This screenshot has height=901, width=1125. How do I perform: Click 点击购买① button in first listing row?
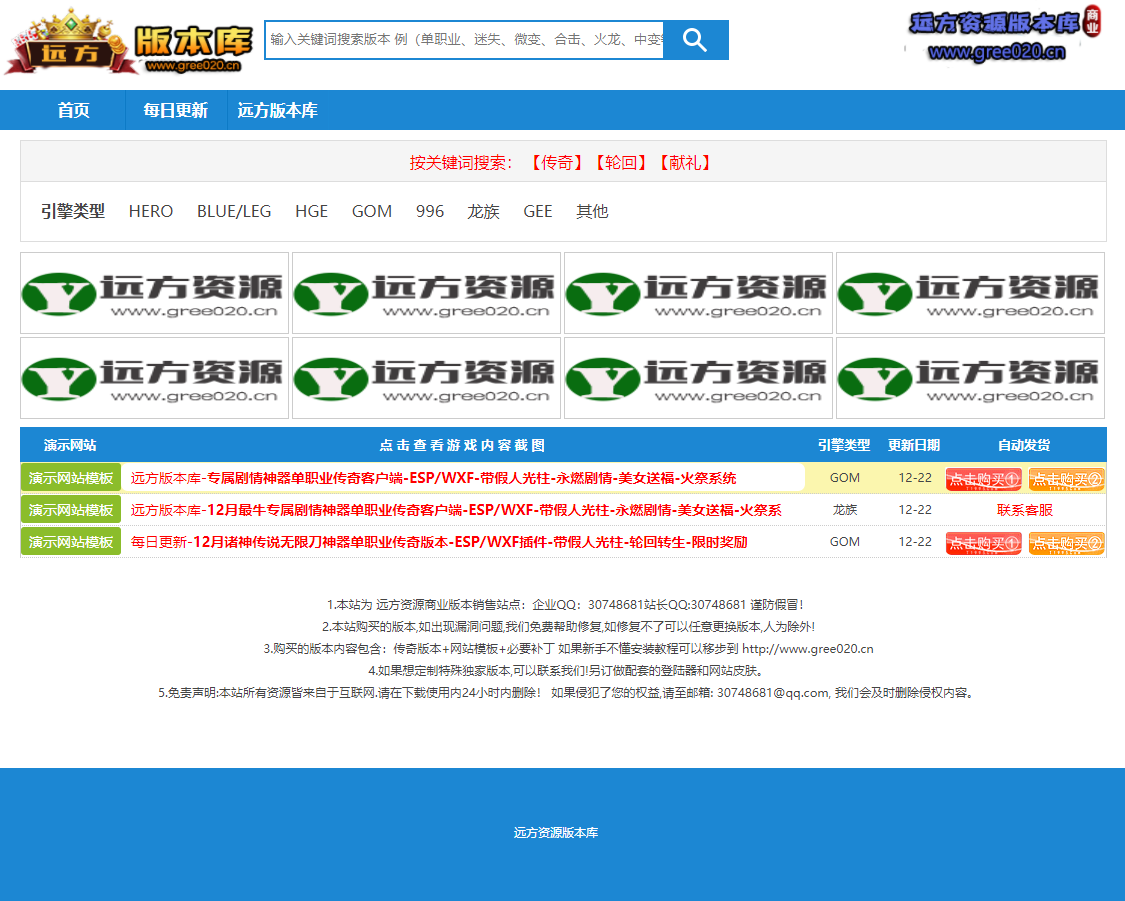point(983,479)
